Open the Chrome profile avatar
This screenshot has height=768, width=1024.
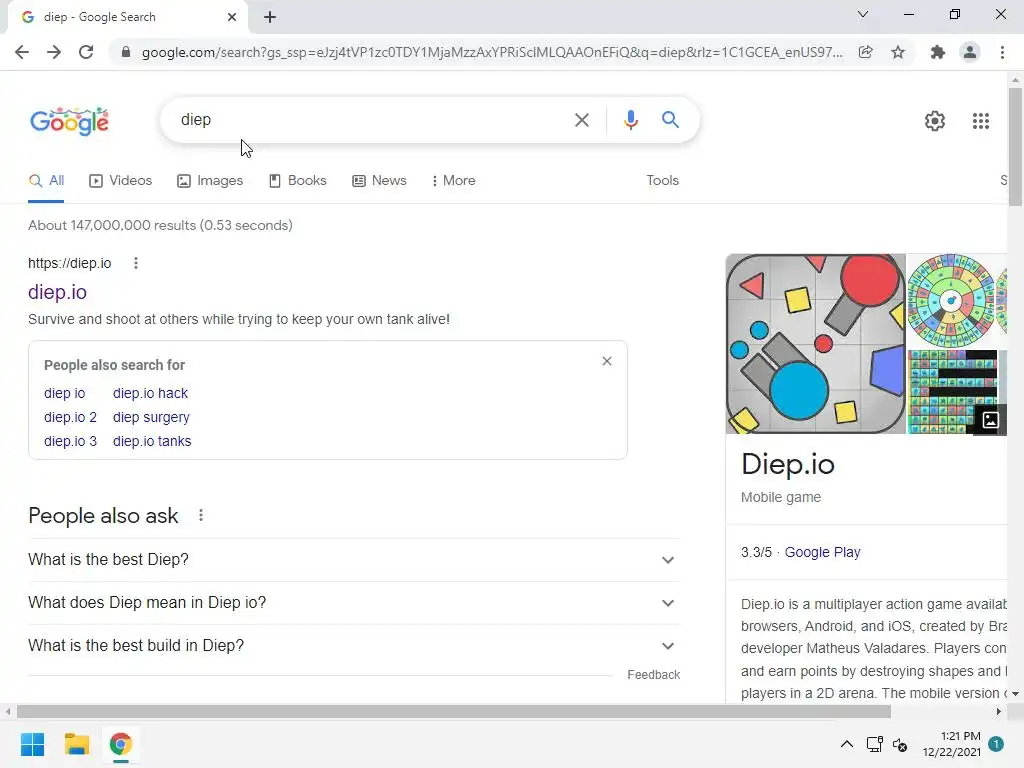pos(970,52)
